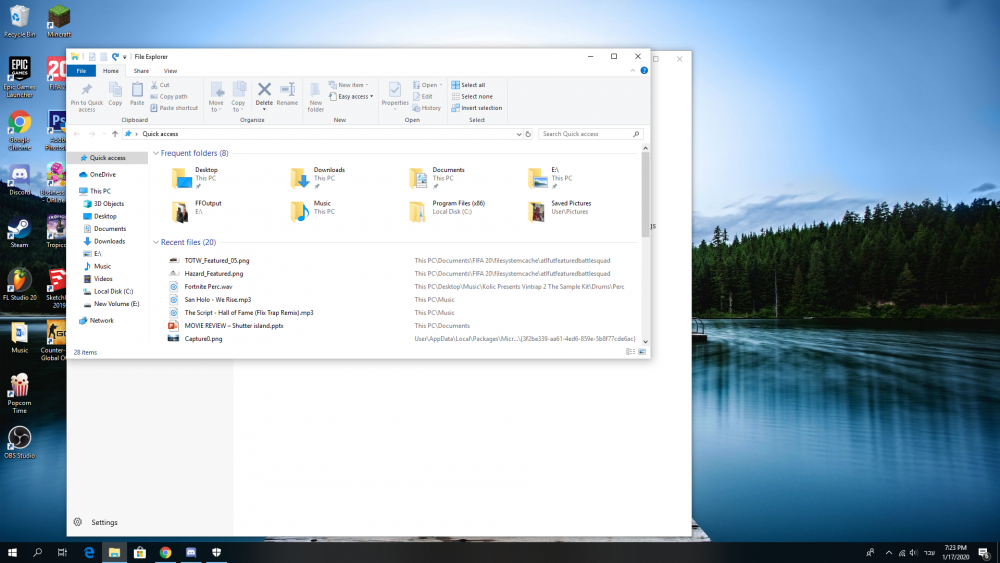Select Fortnite Perc.wav recent file
Screen dimensions: 1000x563
[x=209, y=286]
